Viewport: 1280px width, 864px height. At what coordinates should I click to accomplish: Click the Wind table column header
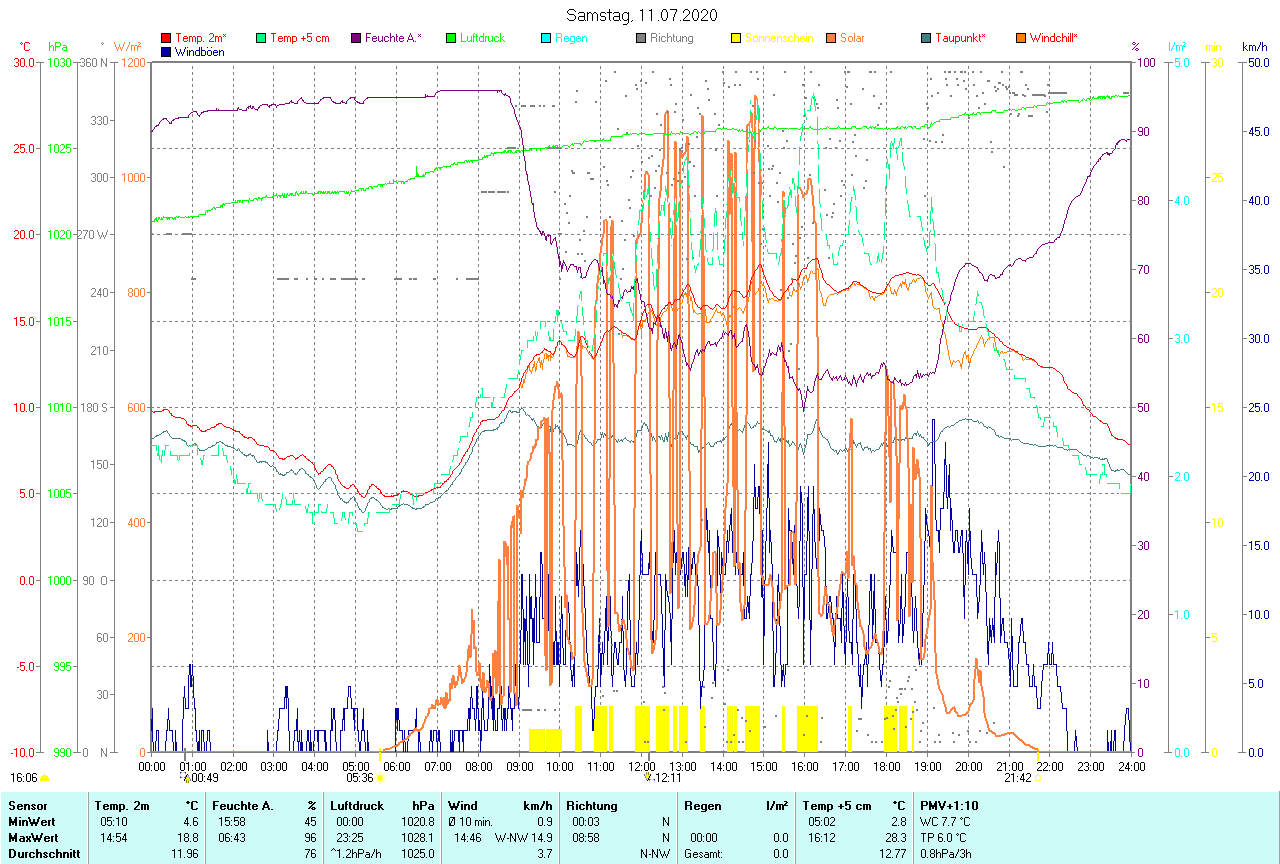click(463, 805)
